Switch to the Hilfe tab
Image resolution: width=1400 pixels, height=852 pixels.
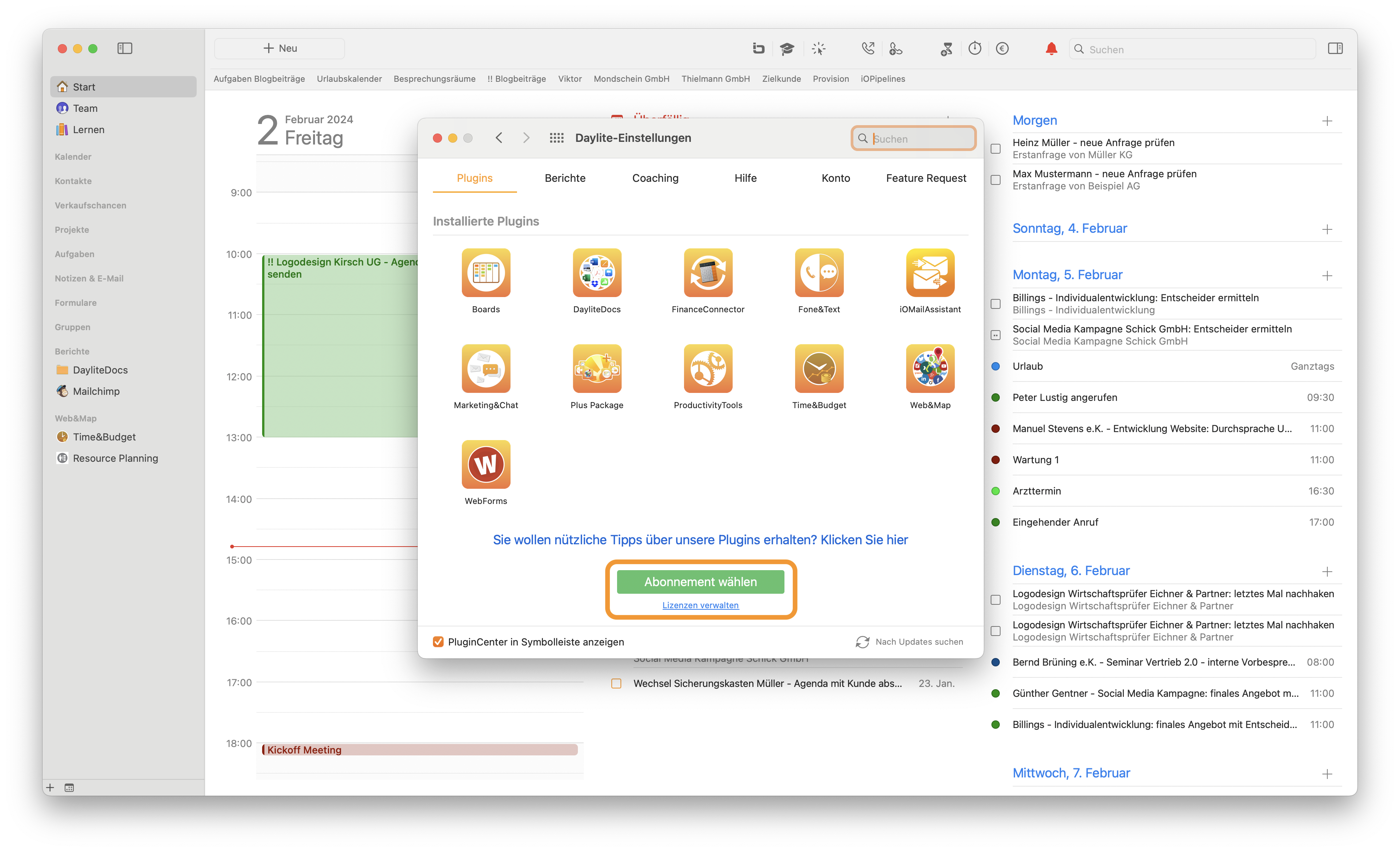click(x=745, y=178)
